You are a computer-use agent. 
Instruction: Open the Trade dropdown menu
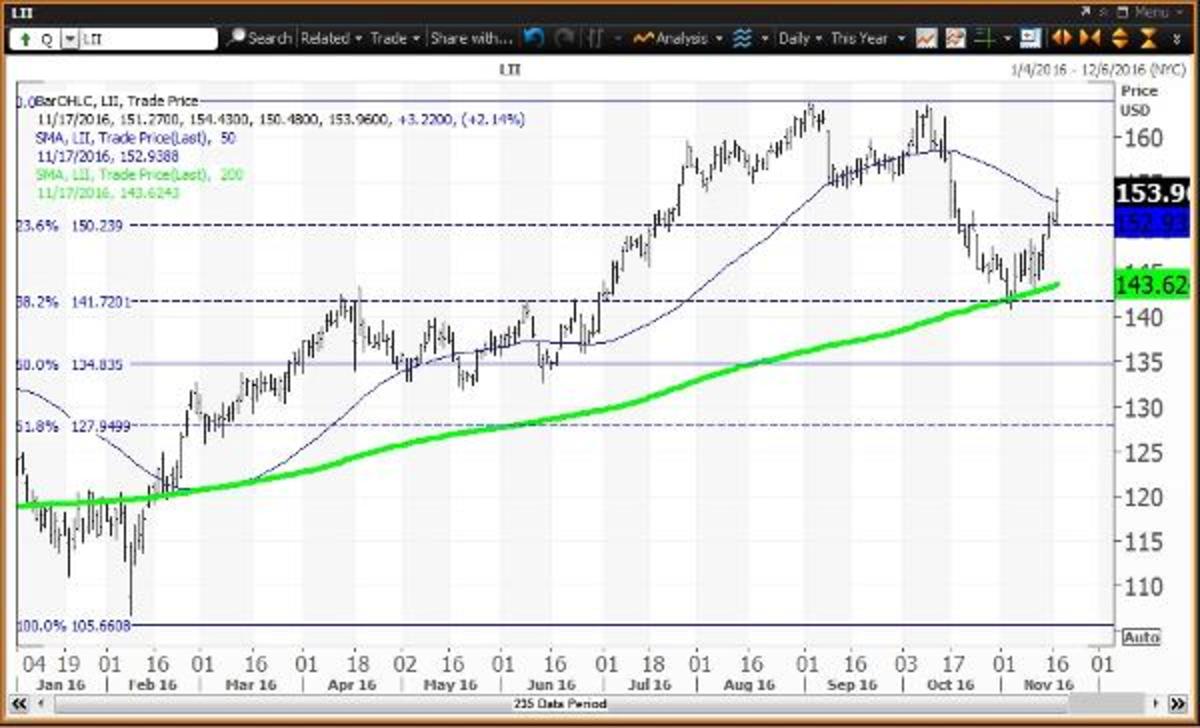pos(394,39)
